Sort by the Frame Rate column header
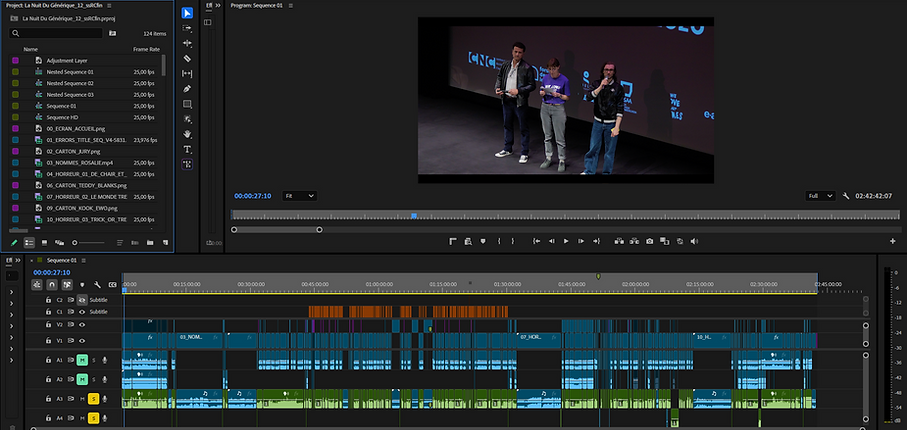Image resolution: width=907 pixels, height=430 pixels. click(146, 49)
